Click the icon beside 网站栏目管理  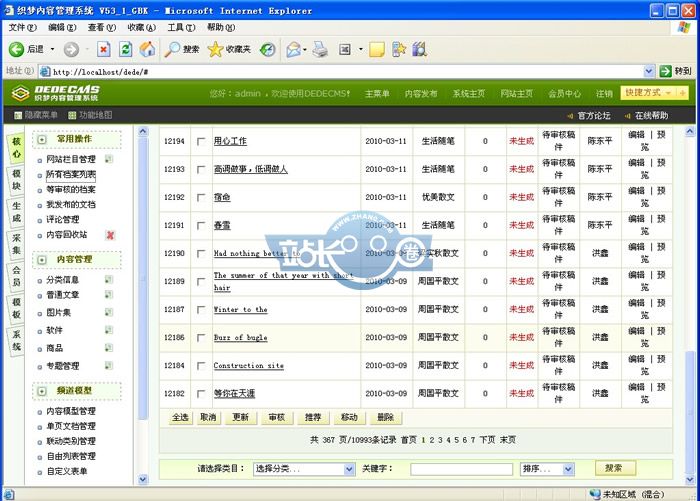(x=109, y=159)
